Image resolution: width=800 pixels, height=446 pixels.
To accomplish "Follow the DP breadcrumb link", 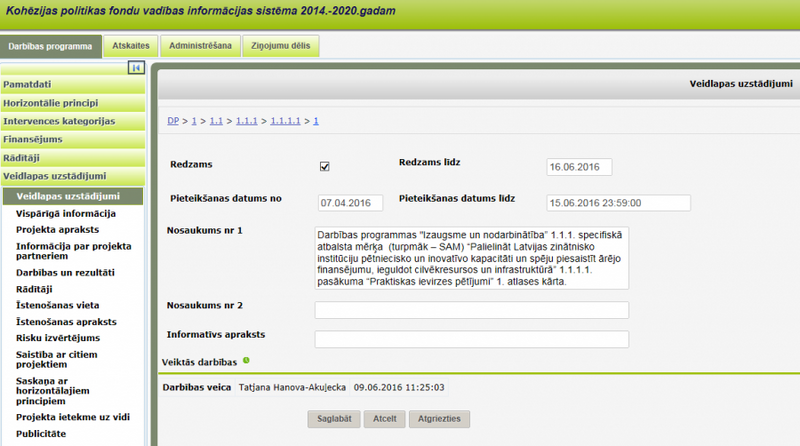I will click(x=173, y=121).
